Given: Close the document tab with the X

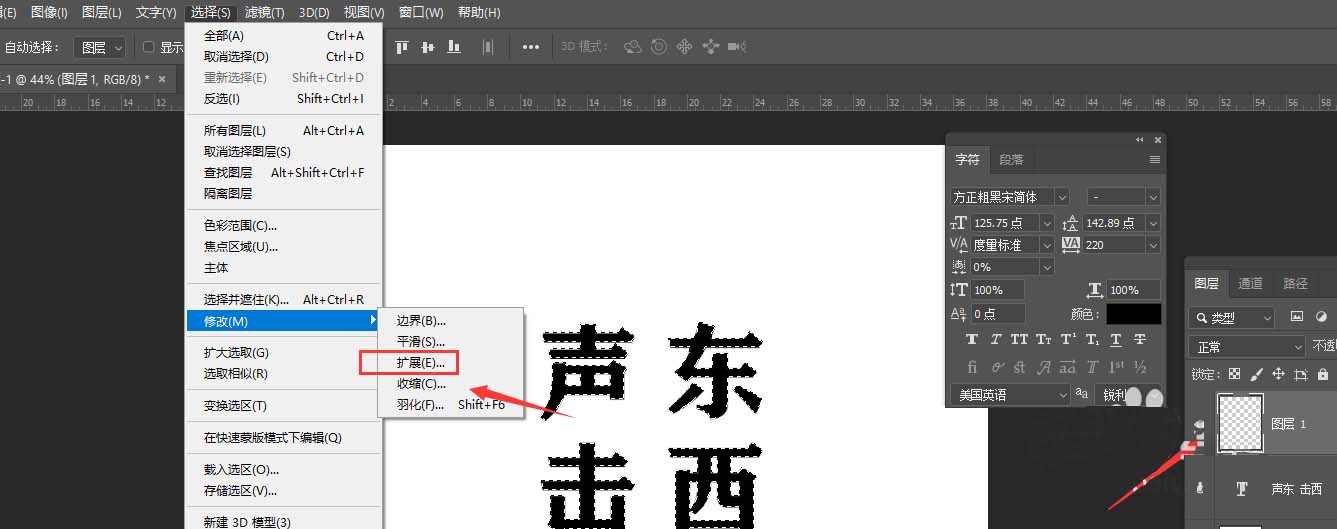Looking at the screenshot, I should 160,78.
